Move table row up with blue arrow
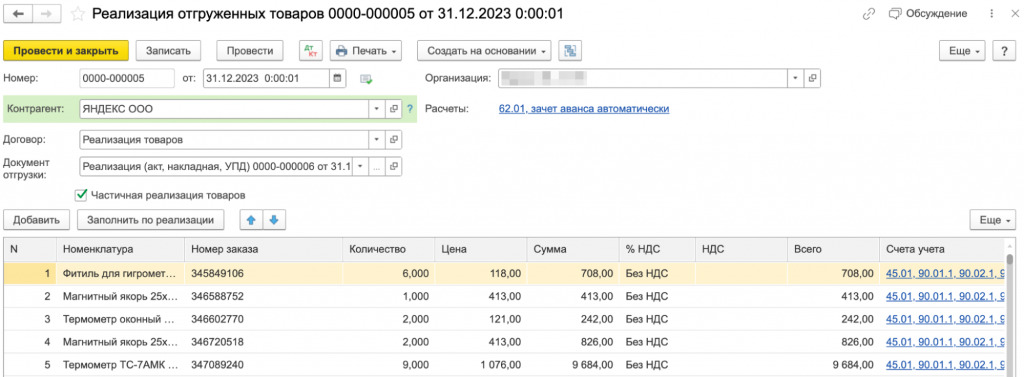1024x377 pixels. [x=251, y=220]
